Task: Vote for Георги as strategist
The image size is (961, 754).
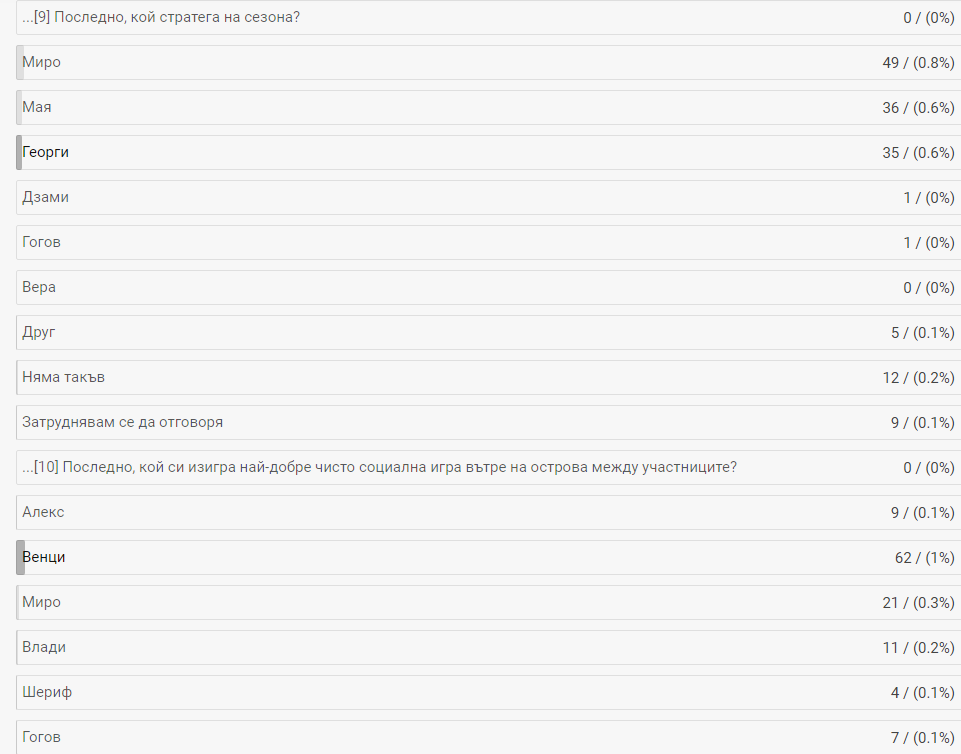Action: [x=488, y=153]
